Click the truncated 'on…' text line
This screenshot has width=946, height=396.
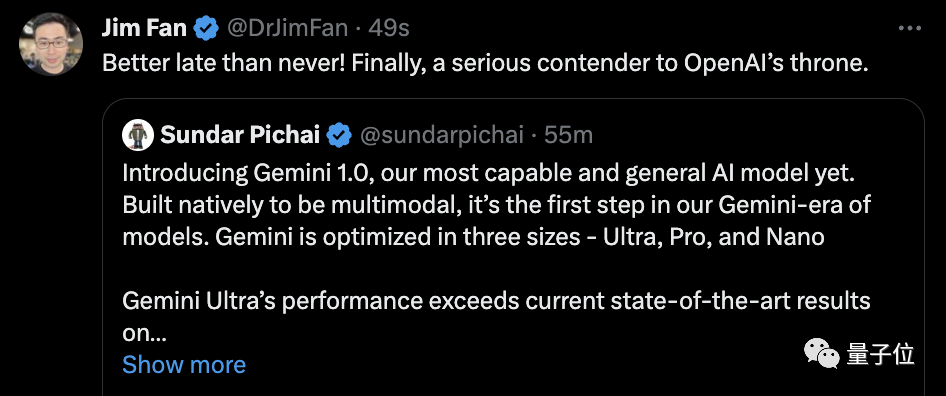pos(144,333)
